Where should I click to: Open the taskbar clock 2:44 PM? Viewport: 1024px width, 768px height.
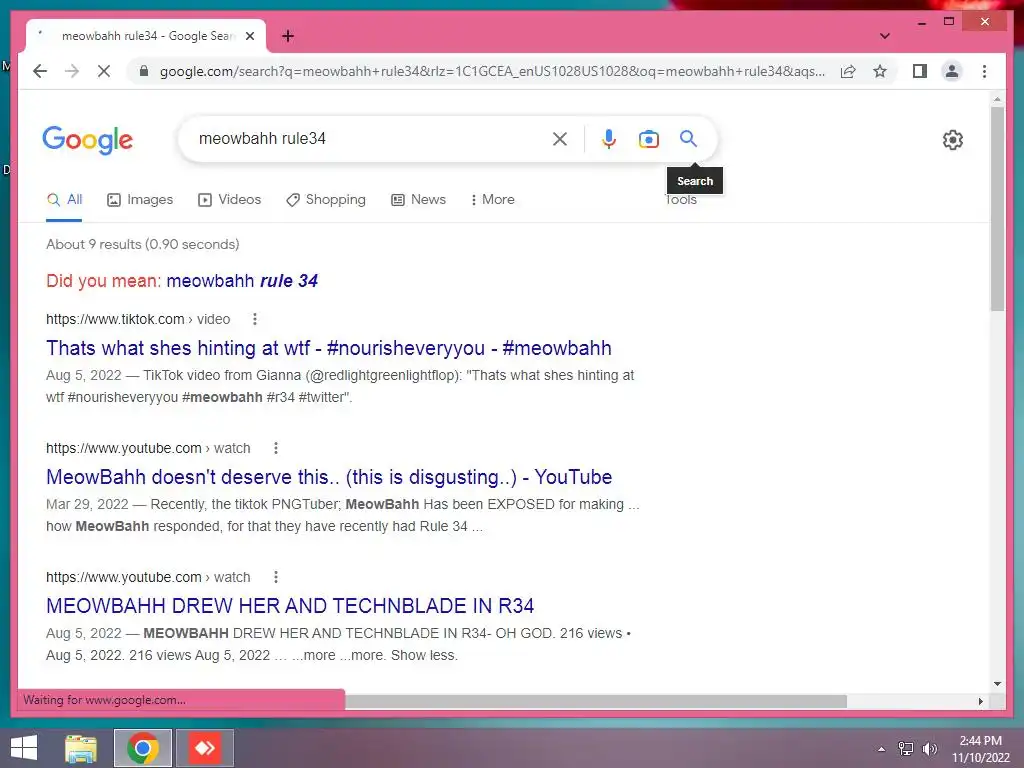pyautogui.click(x=980, y=749)
